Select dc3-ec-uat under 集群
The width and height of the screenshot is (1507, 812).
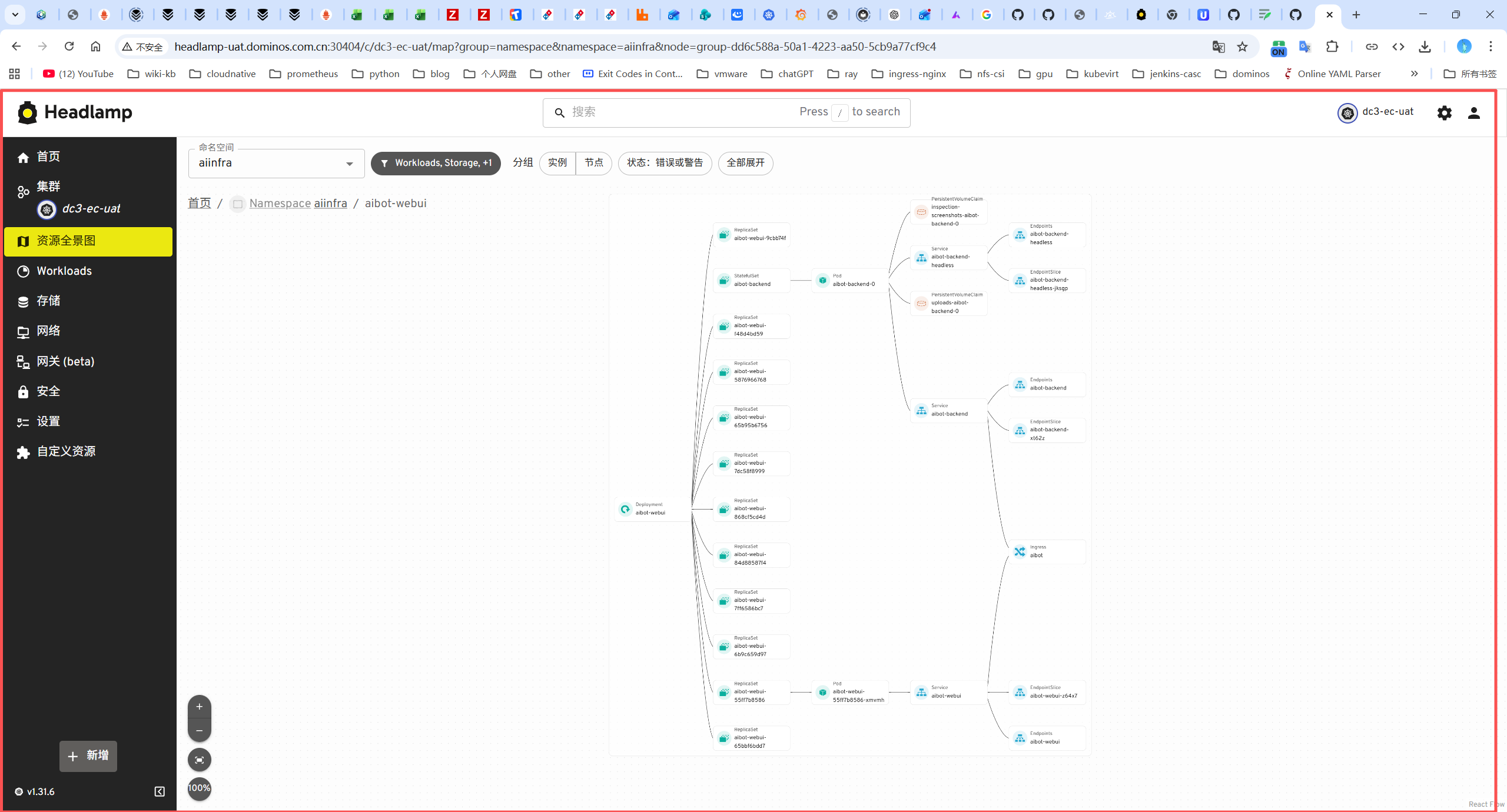point(79,209)
